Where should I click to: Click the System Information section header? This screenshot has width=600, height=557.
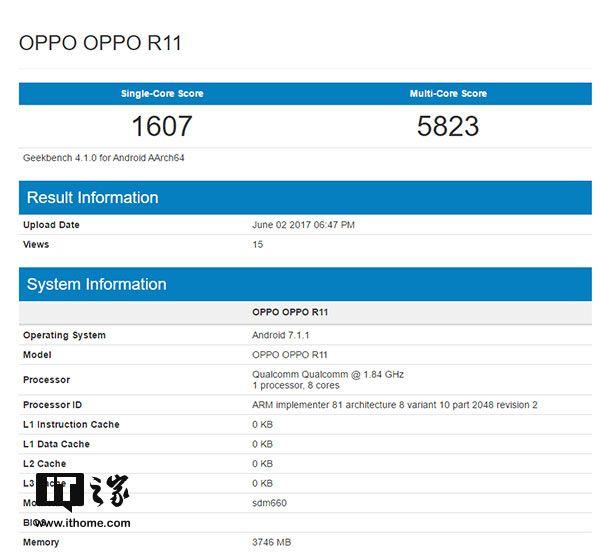pos(305,284)
